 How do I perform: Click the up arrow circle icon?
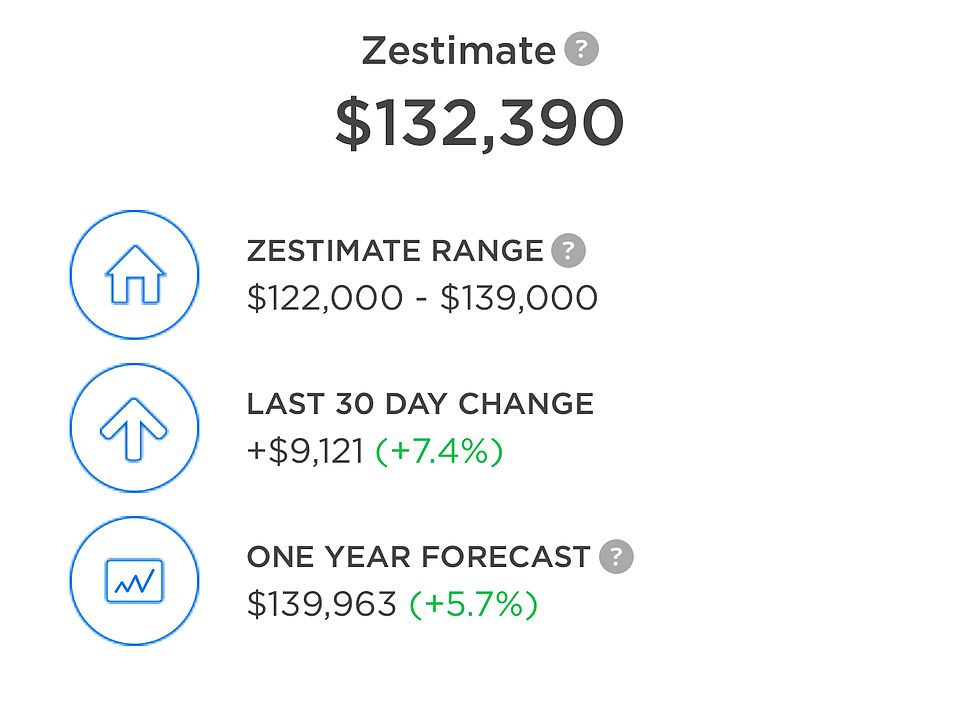(134, 427)
